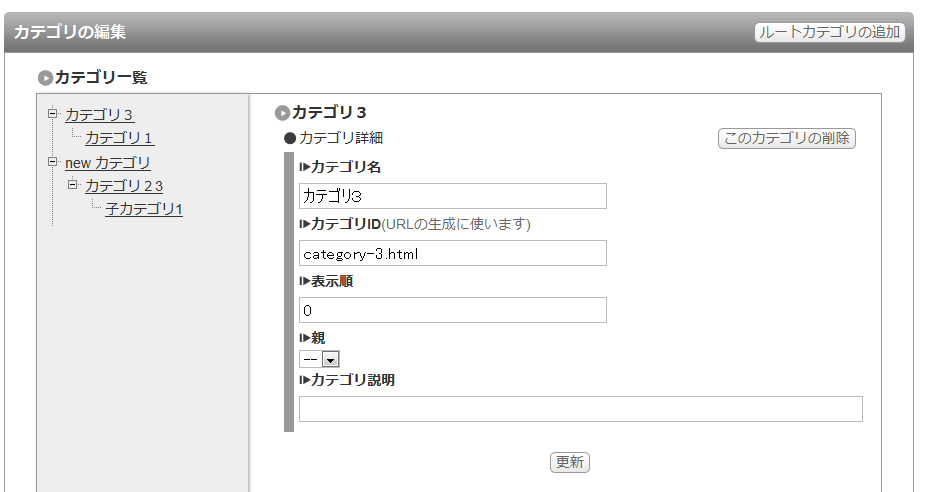Click the triangle marker beside カテゴリ名 label
Image resolution: width=926 pixels, height=492 pixels.
305,167
